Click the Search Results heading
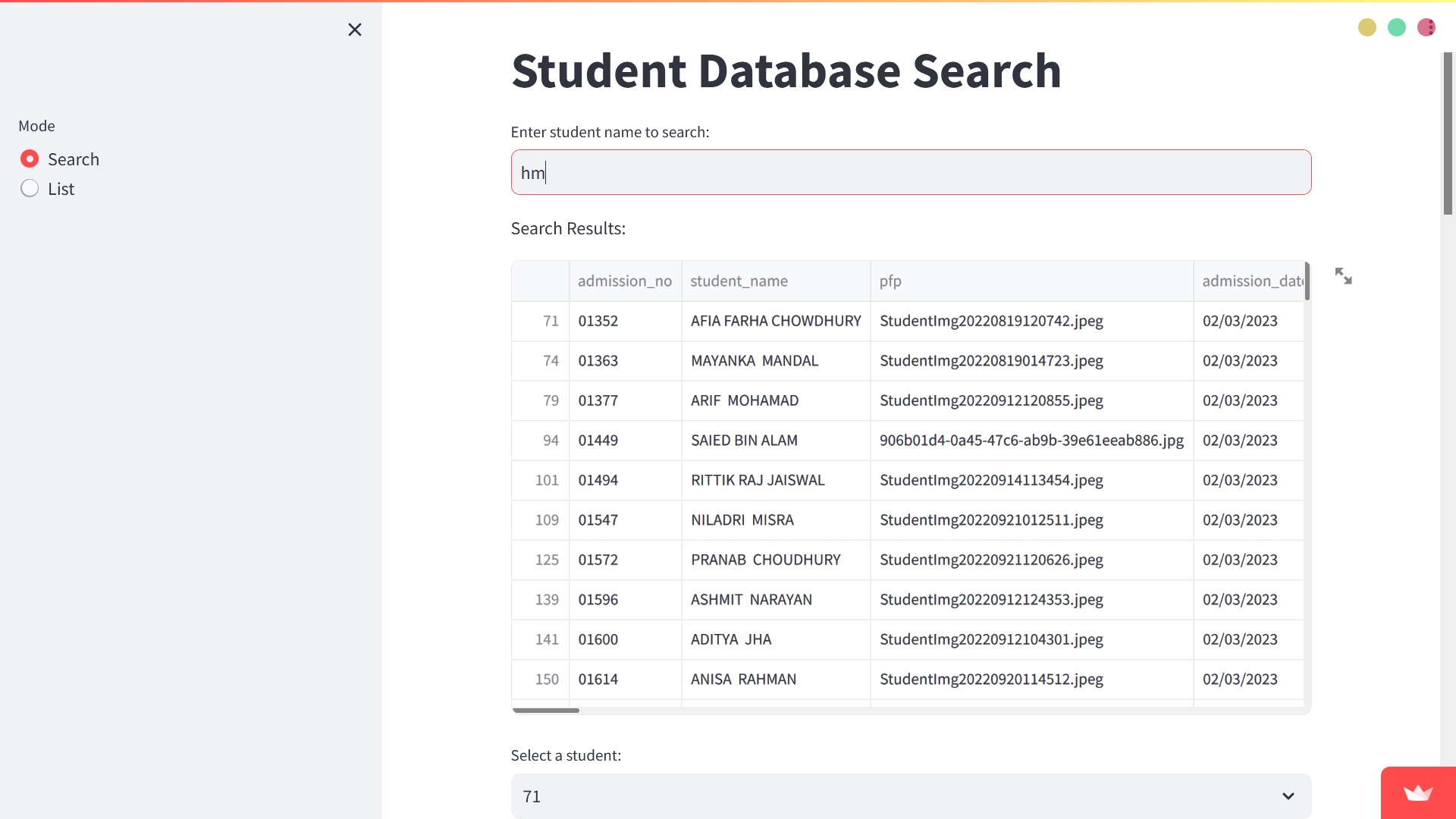 (567, 228)
